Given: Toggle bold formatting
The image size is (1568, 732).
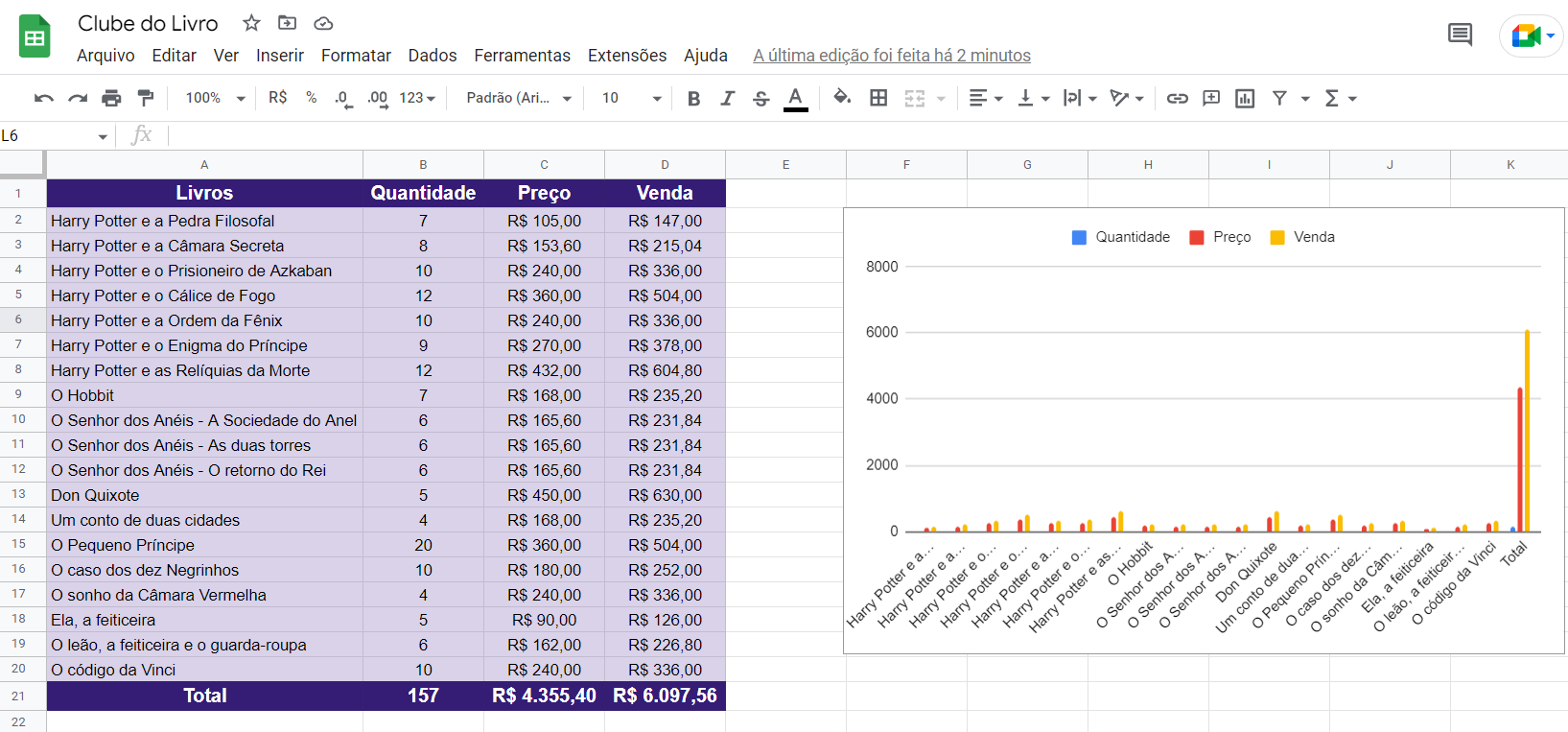Looking at the screenshot, I should point(693,98).
